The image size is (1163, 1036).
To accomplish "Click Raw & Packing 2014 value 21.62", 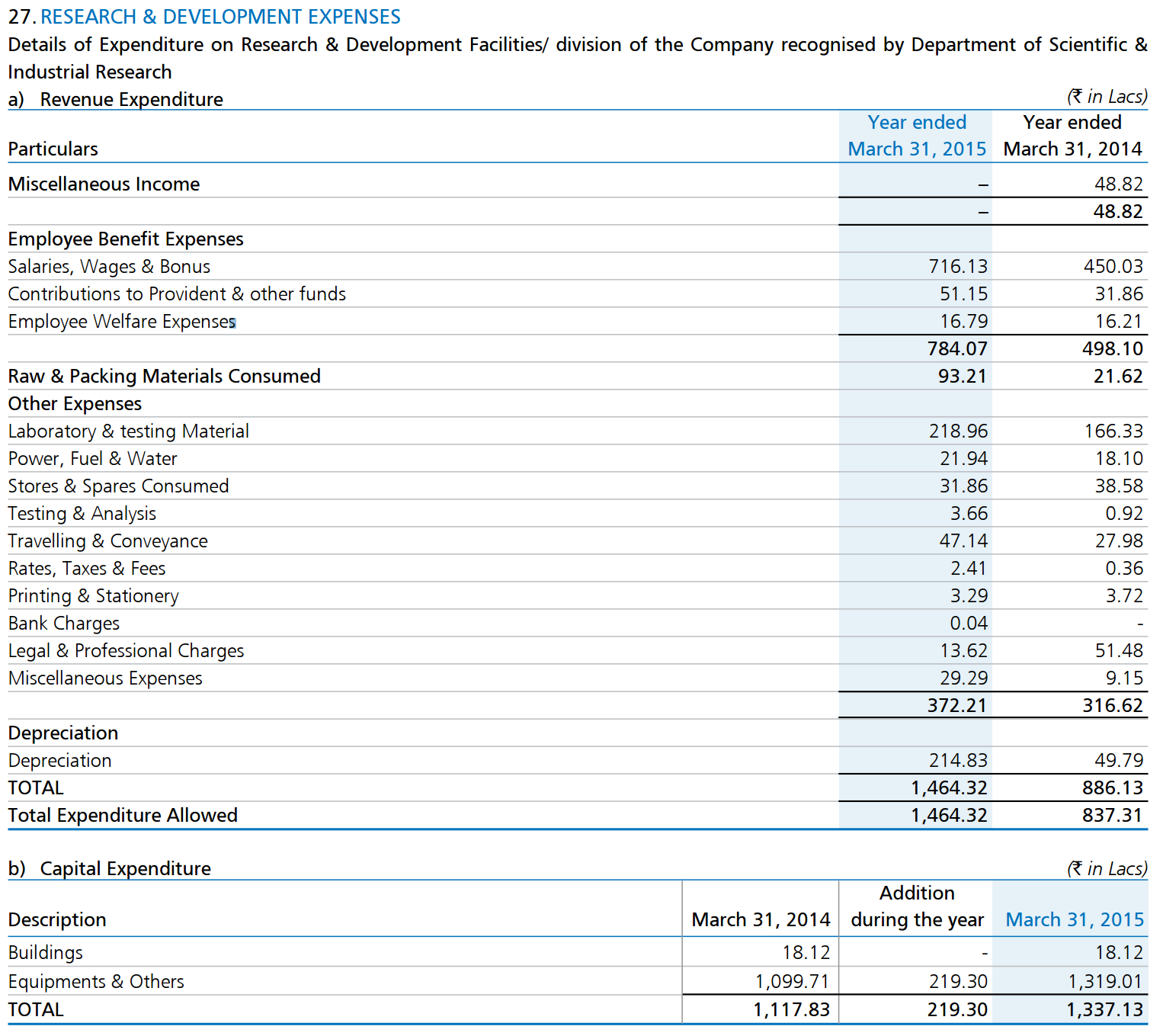I will click(1118, 376).
